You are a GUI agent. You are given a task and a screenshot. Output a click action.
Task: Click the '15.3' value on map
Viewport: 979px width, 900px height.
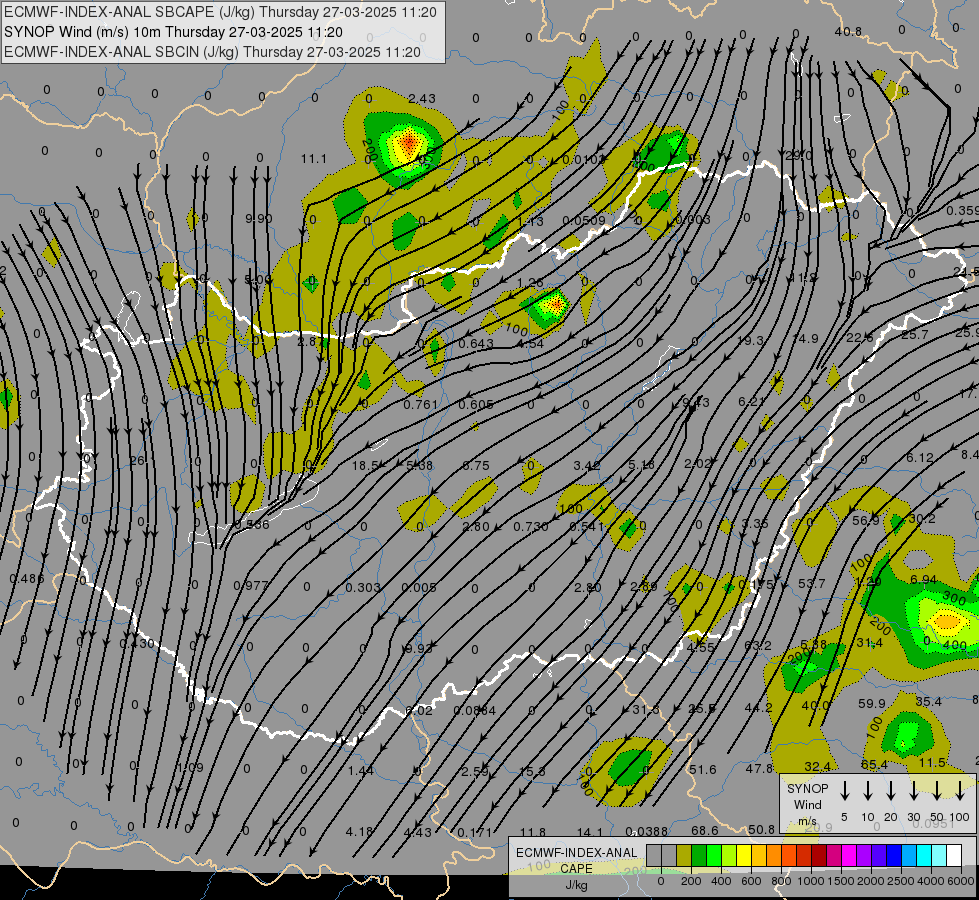coord(532,772)
